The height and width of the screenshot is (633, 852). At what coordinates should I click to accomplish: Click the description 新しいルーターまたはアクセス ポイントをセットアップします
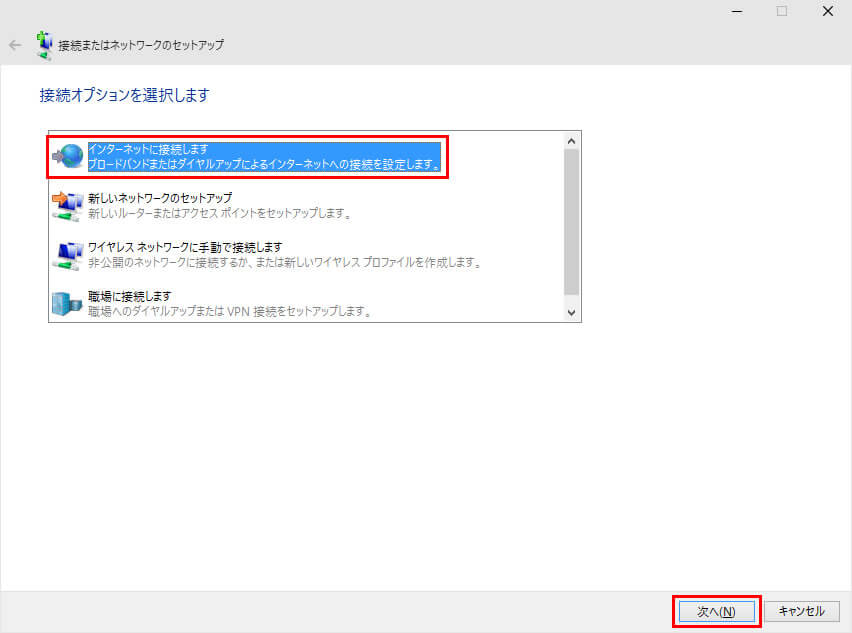pos(219,213)
